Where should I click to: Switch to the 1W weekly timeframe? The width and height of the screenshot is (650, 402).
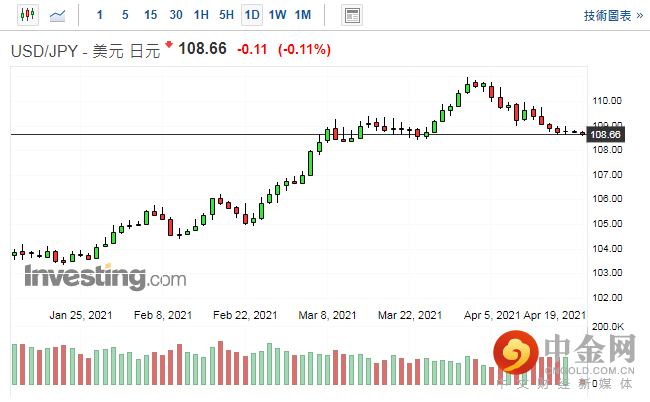(x=277, y=15)
